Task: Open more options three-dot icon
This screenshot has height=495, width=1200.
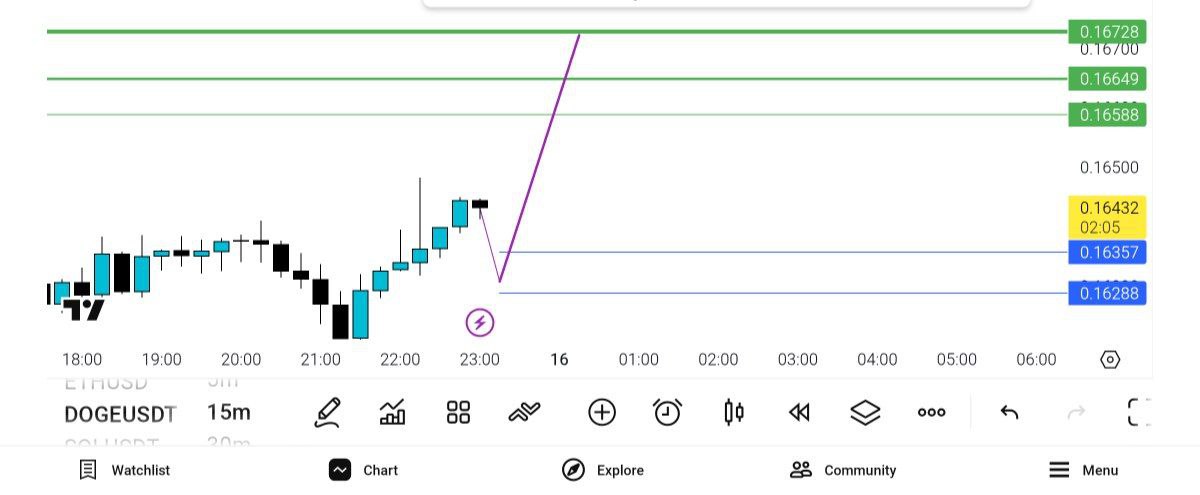Action: pos(931,412)
